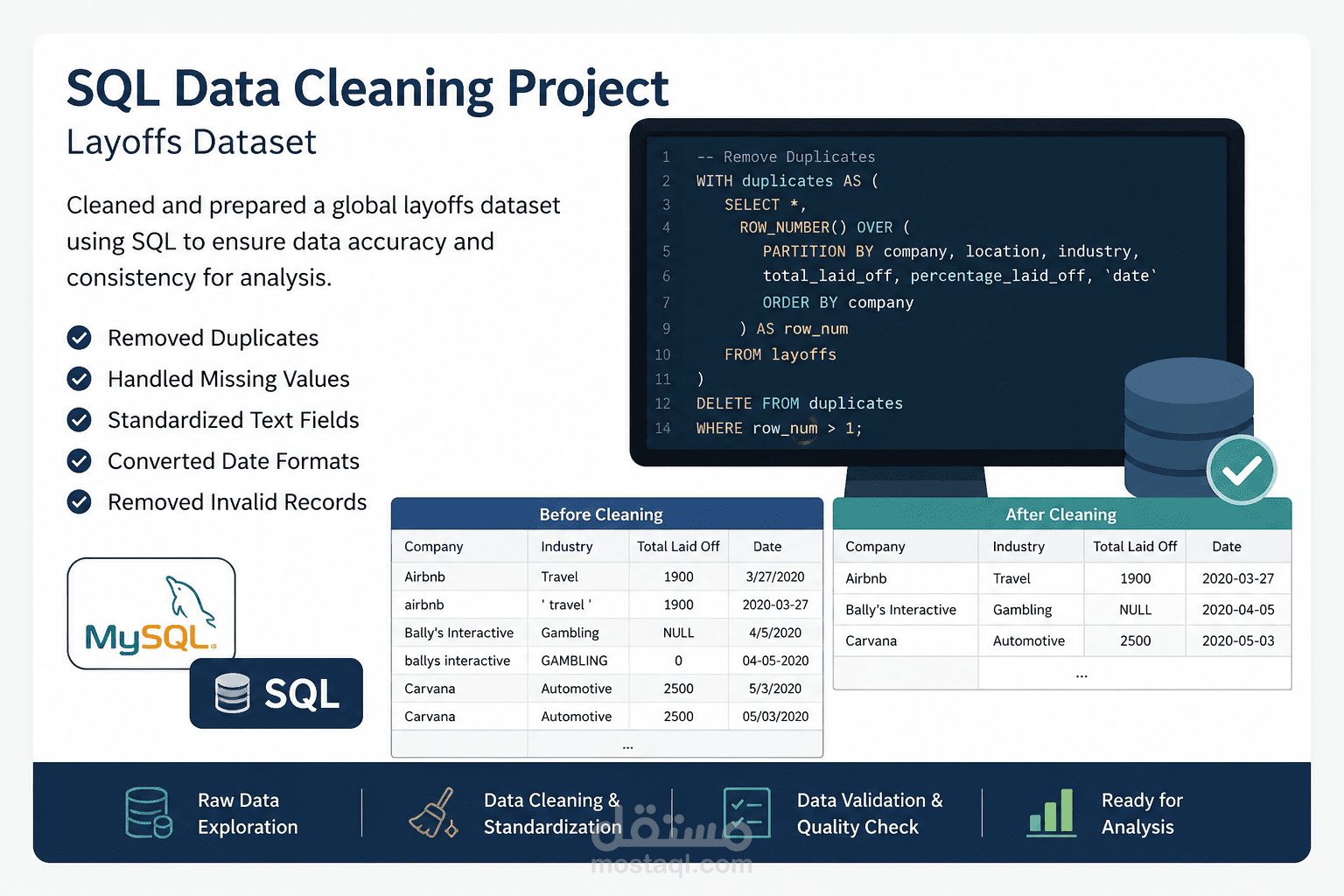Click the '04-05-2020' date cell
The width and height of the screenshot is (1344, 896).
point(775,661)
